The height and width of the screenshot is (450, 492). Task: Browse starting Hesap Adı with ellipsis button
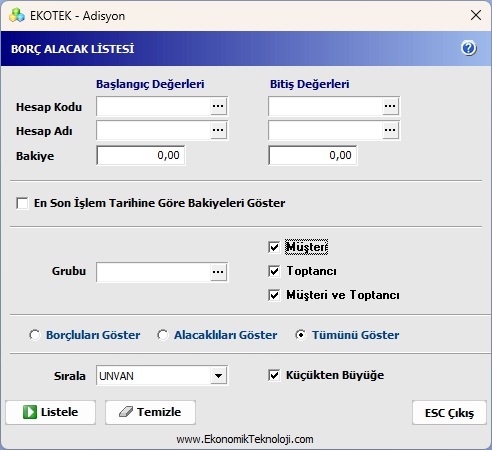[x=218, y=130]
